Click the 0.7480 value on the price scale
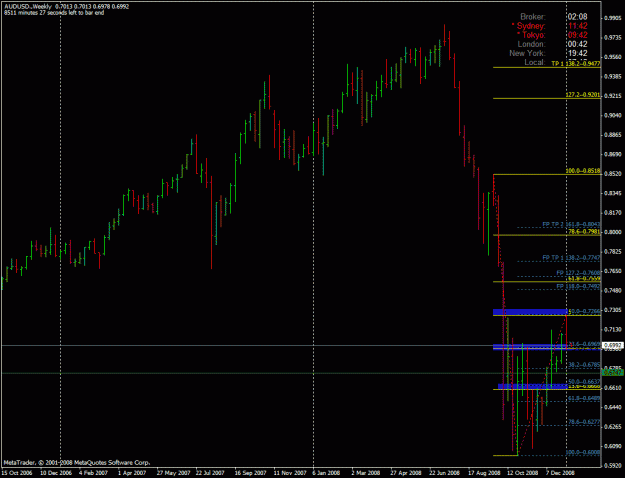Viewport: 625px width, 478px height. (x=613, y=290)
